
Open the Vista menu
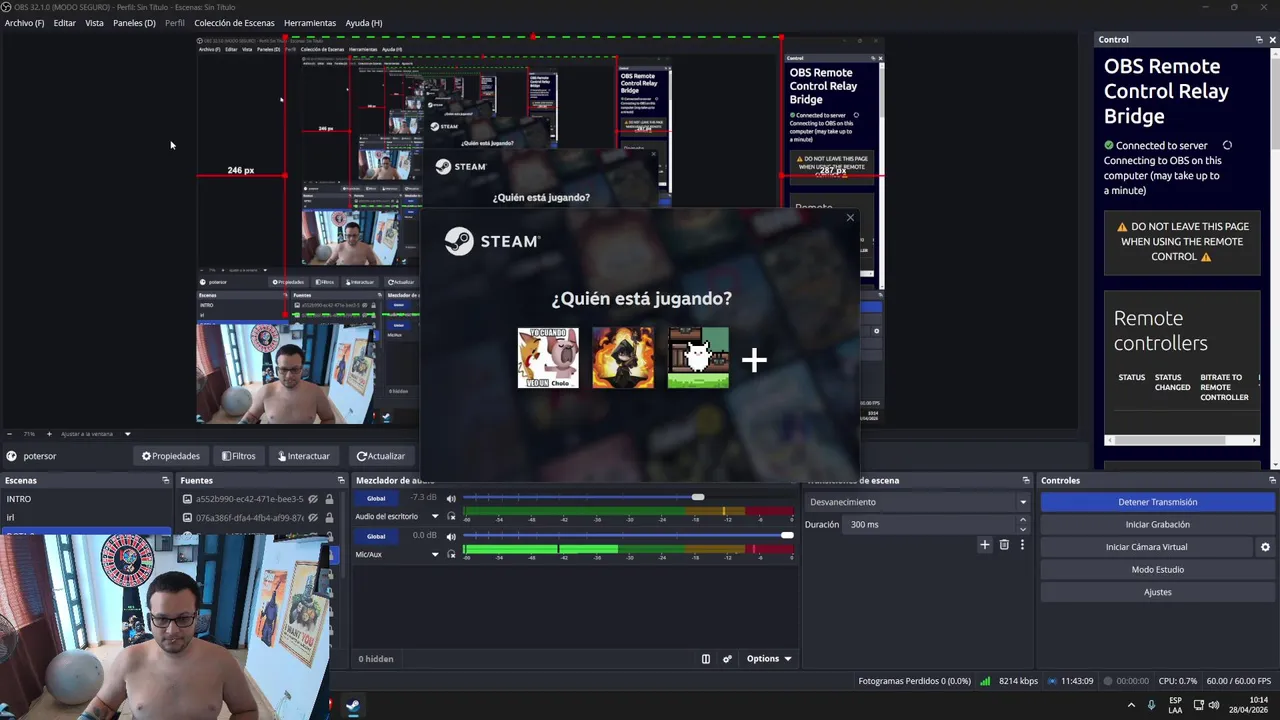[94, 23]
